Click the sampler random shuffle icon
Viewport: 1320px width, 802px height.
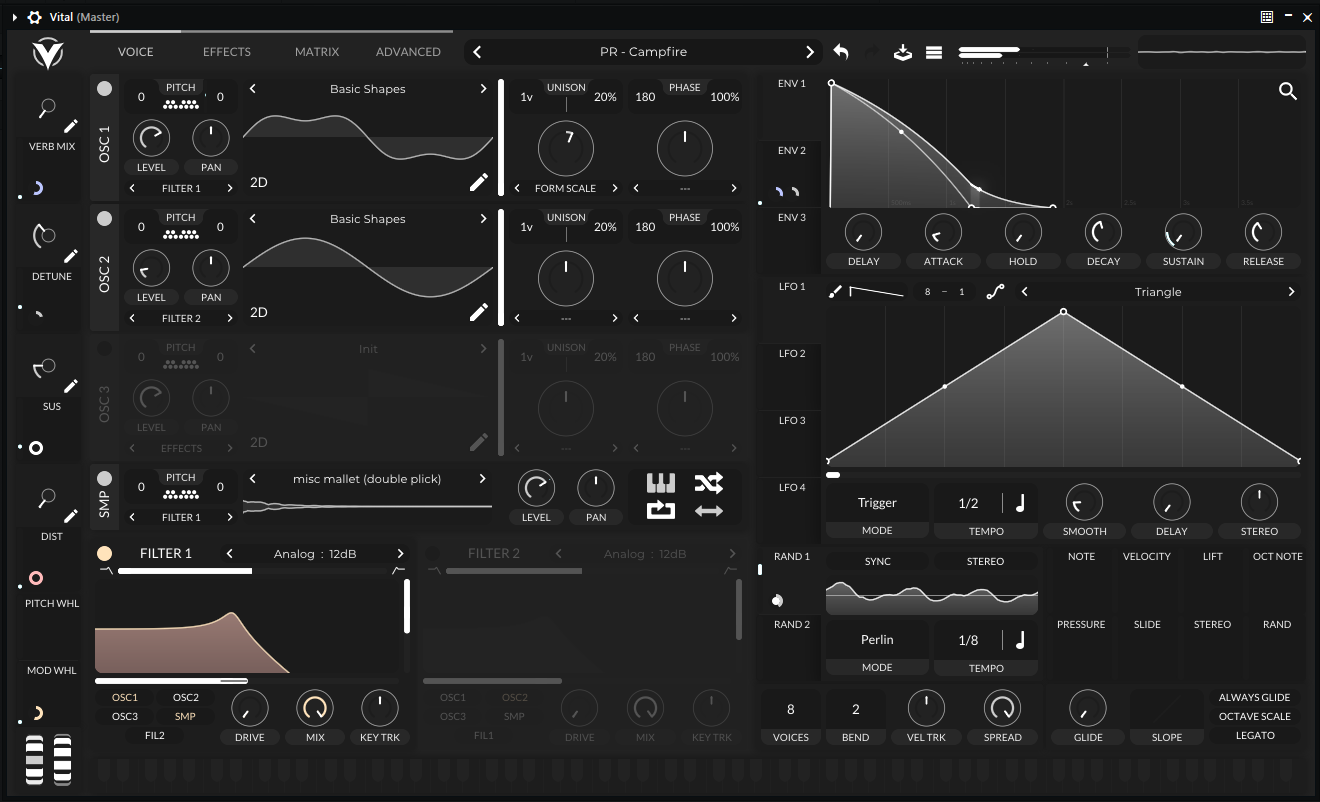708,484
